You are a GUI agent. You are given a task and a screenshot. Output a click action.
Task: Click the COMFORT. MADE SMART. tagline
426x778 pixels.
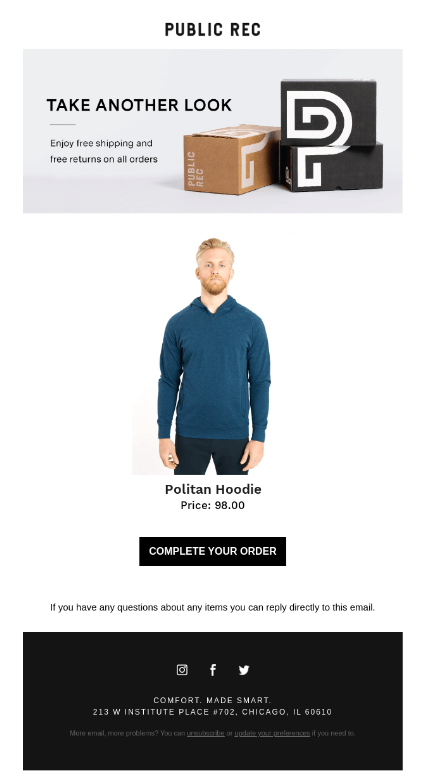coord(213,700)
